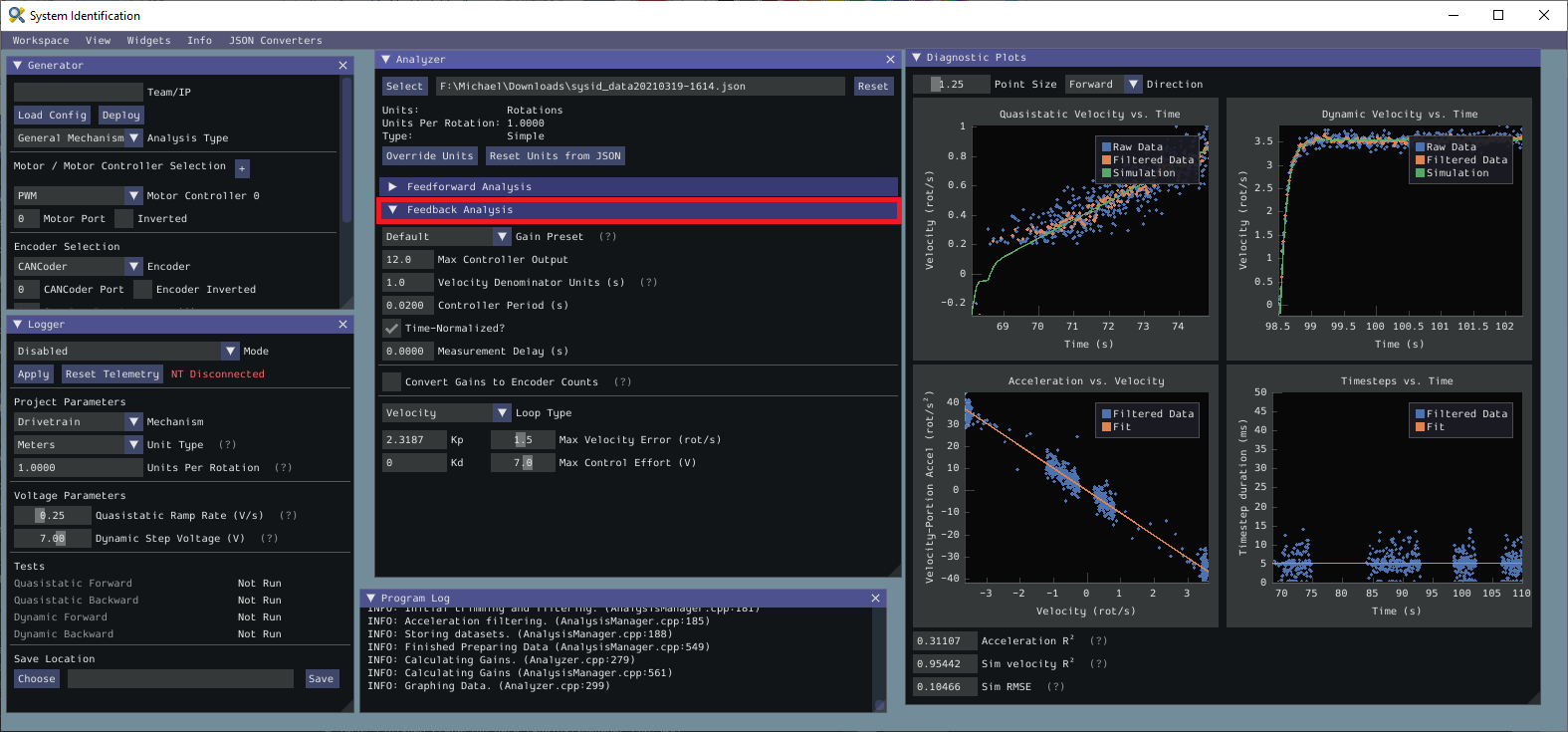Toggle the motor Inverted checkbox

tap(123, 219)
